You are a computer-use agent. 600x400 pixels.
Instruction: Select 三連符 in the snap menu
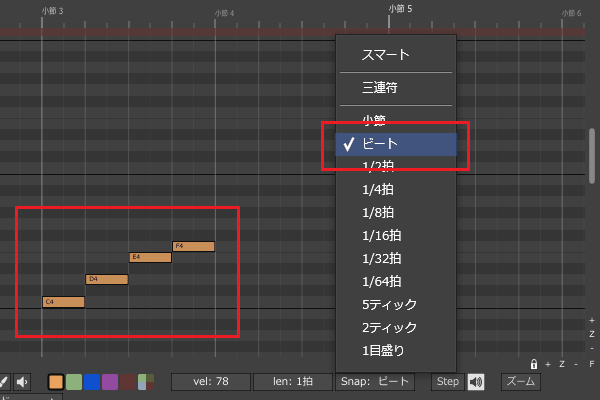(379, 88)
